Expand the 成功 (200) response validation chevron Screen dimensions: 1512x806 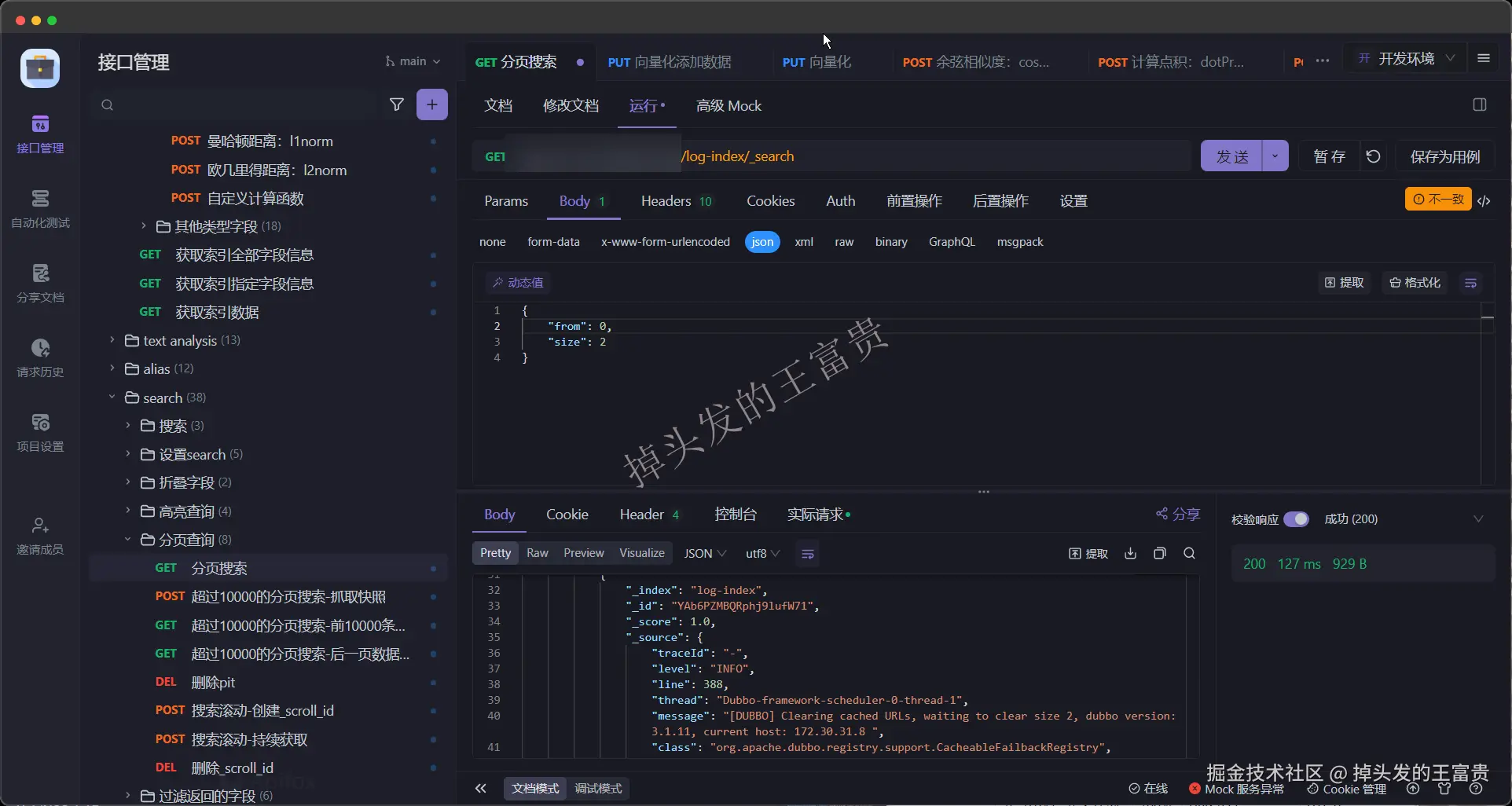[x=1478, y=519]
